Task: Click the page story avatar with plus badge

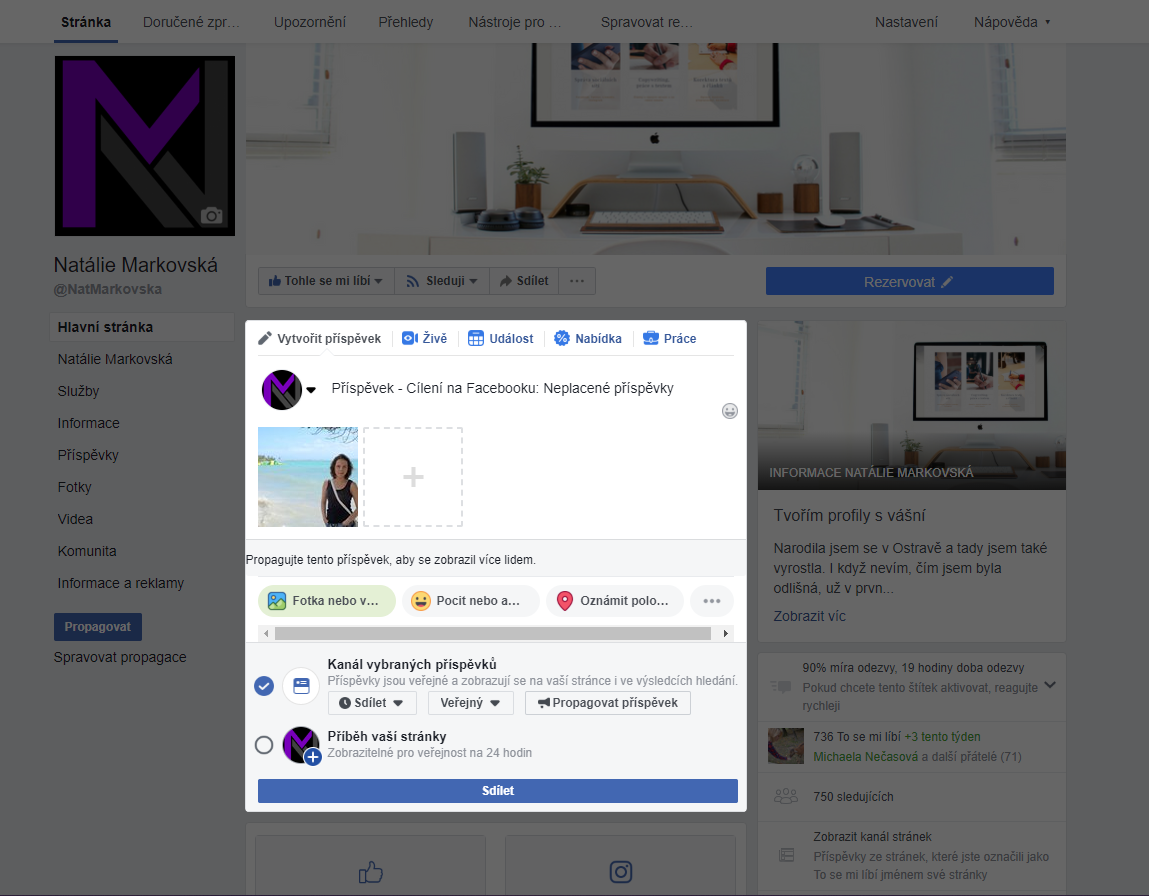Action: tap(301, 745)
